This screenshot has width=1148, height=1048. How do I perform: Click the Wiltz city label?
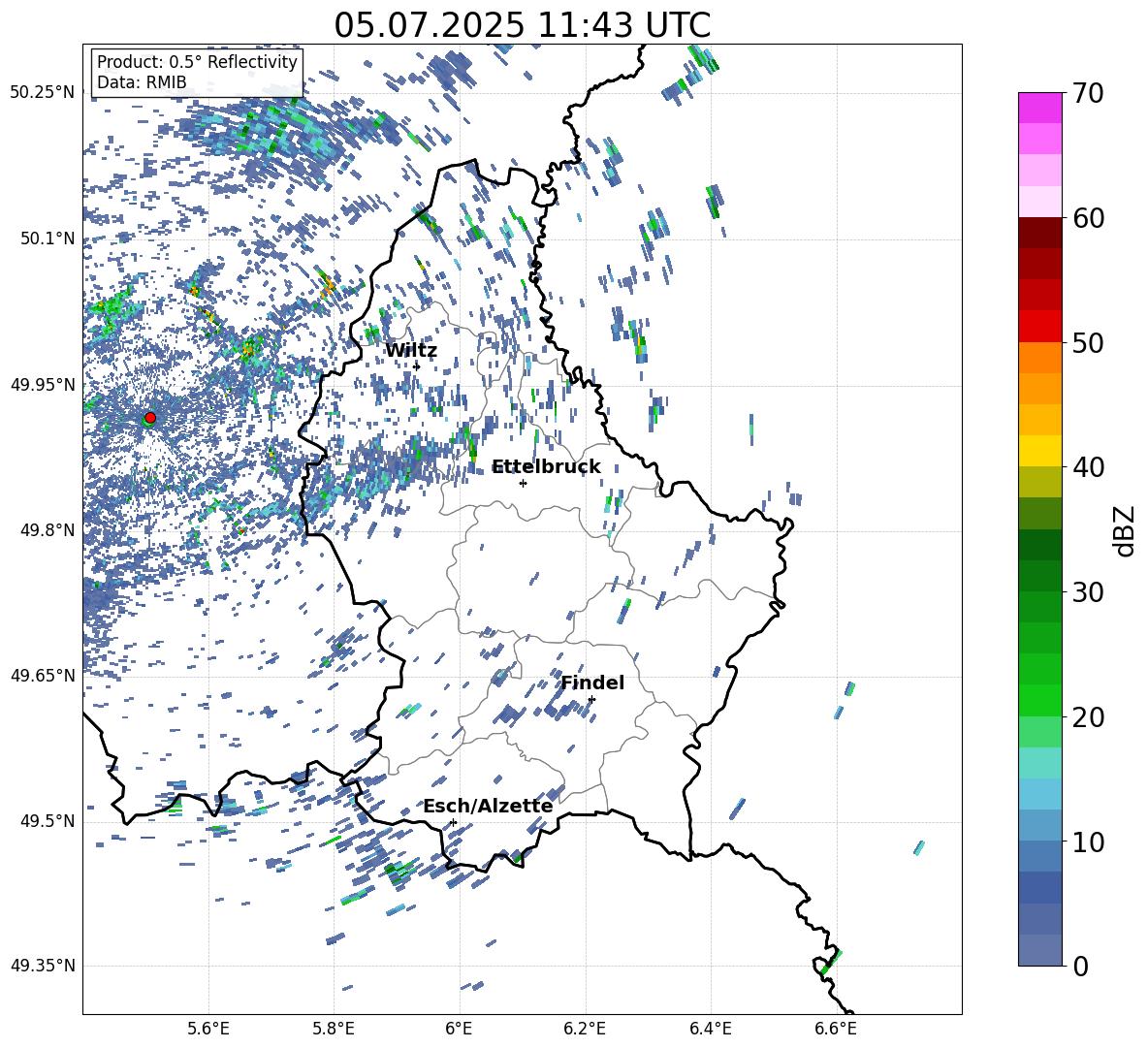pos(411,351)
